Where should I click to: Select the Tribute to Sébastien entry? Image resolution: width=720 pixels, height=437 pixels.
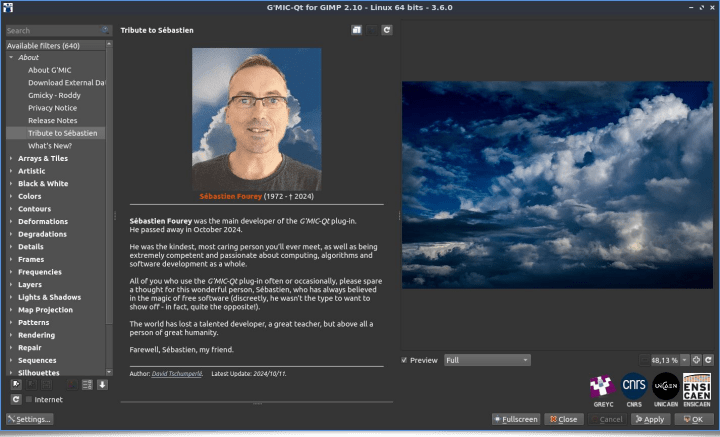56,133
